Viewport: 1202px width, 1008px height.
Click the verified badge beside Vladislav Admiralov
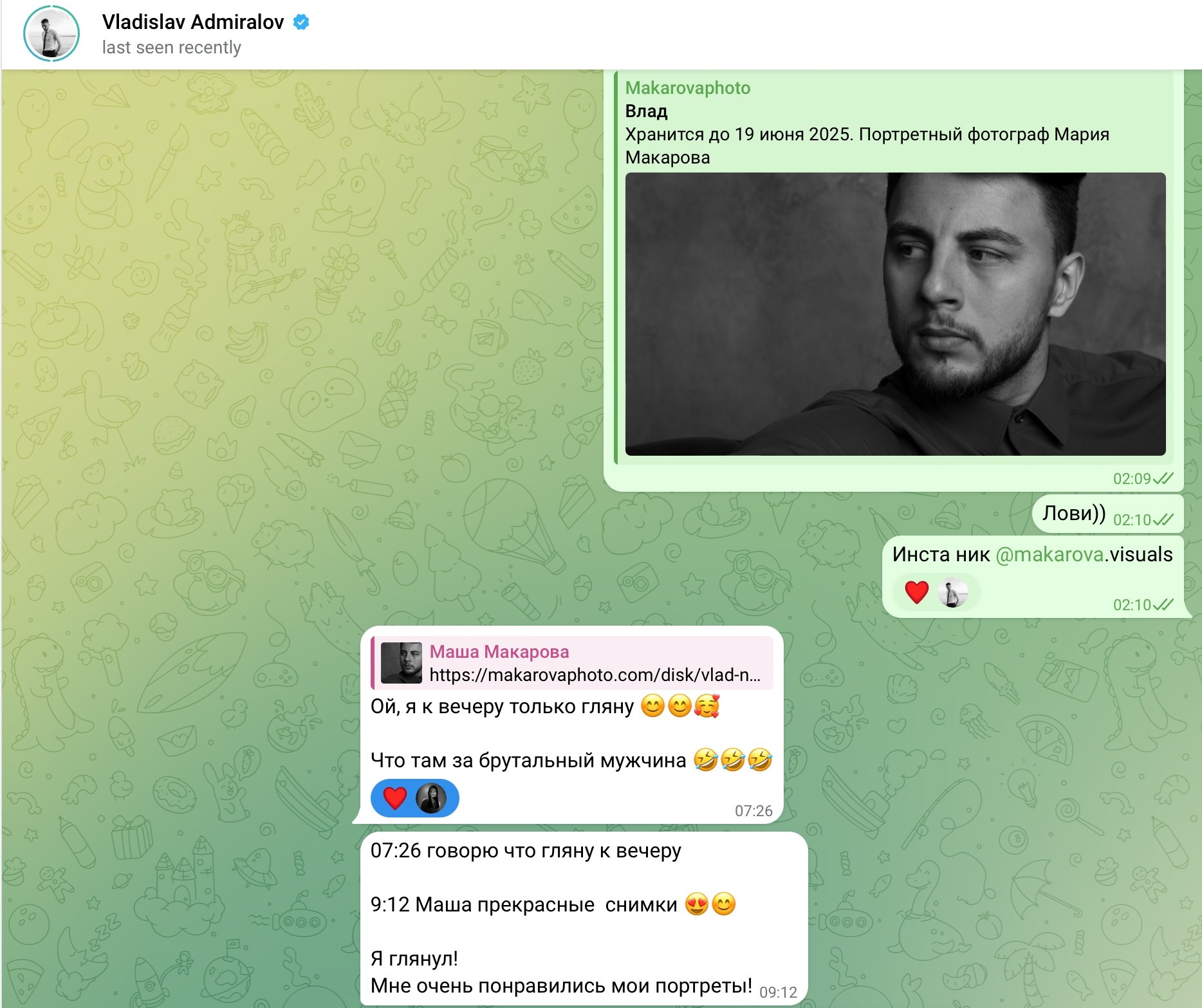point(301,22)
